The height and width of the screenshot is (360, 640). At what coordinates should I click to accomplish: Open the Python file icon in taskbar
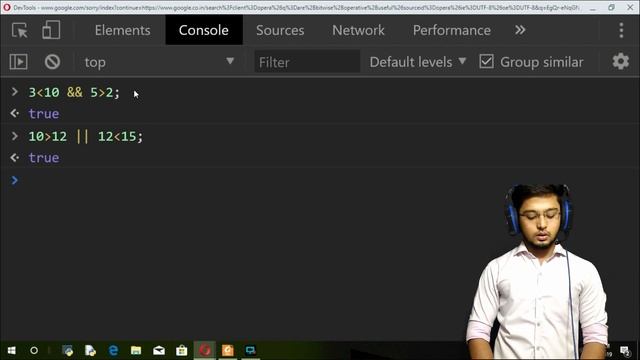pos(90,350)
